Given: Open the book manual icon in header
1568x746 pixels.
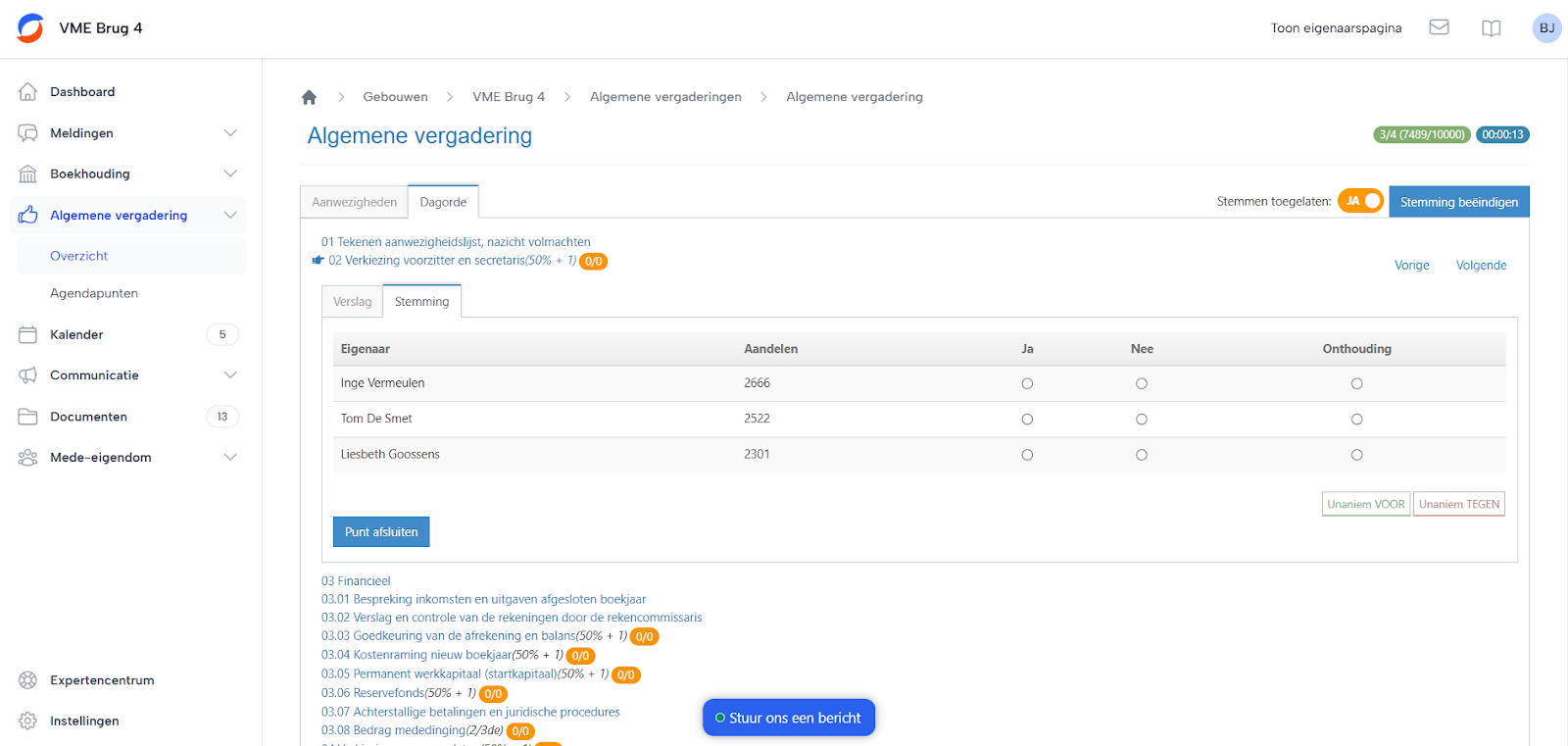Looking at the screenshot, I should tap(1491, 28).
